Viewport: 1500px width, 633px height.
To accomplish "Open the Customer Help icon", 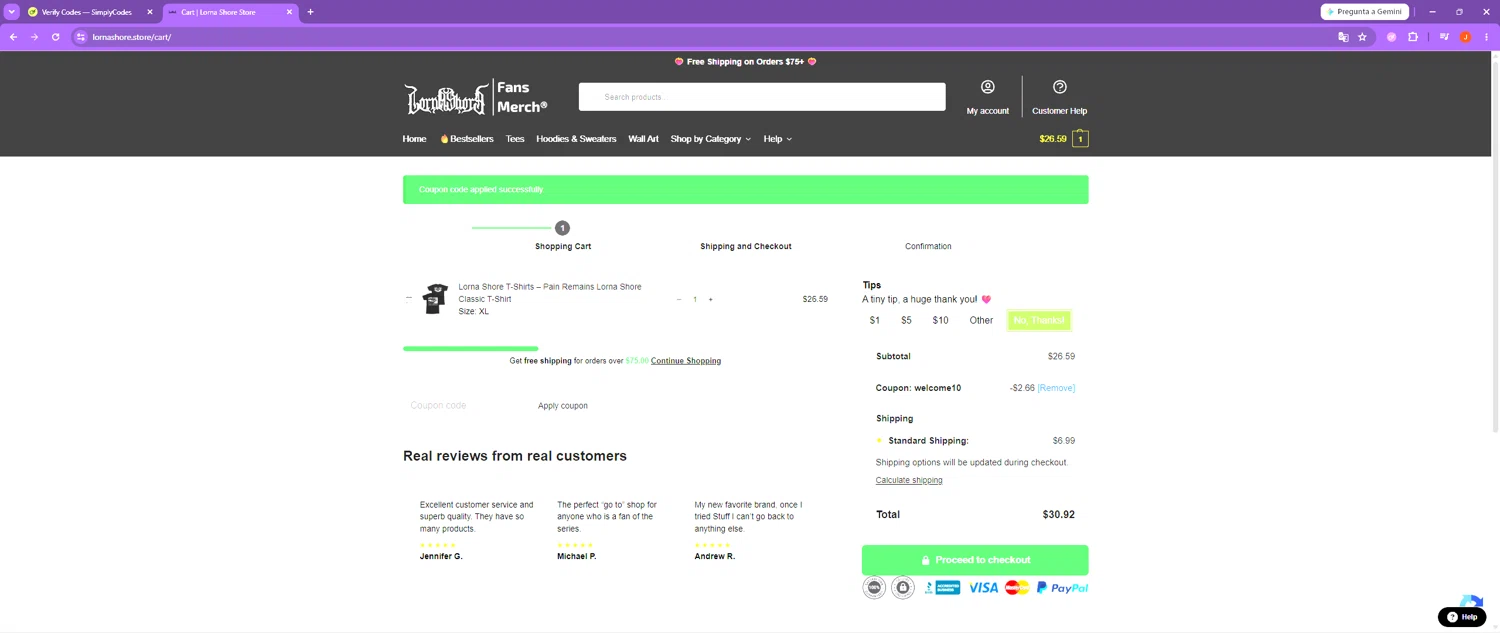I will (x=1059, y=87).
